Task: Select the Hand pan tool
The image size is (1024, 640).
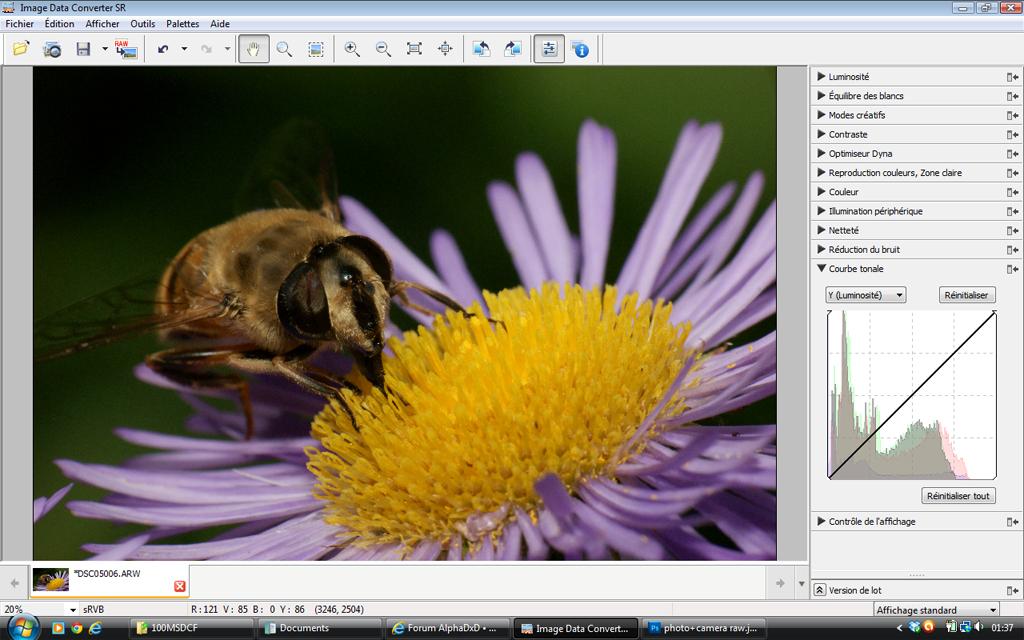Action: point(253,49)
